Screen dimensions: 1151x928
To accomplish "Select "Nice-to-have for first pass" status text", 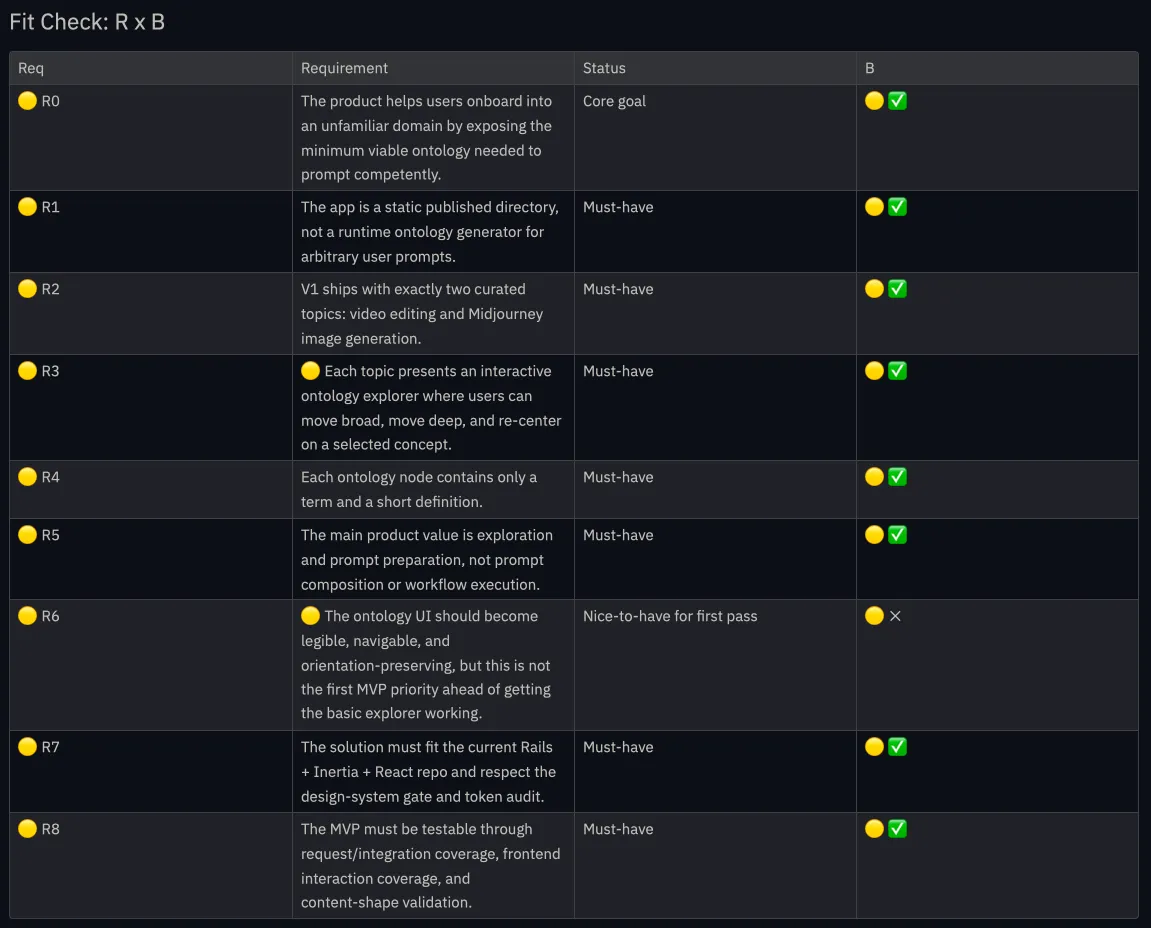I will (x=670, y=616).
